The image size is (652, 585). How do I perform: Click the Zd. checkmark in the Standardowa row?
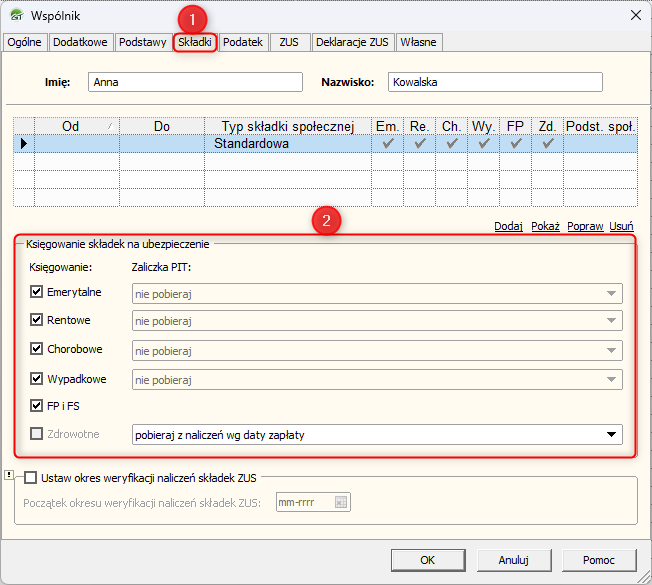(x=547, y=144)
